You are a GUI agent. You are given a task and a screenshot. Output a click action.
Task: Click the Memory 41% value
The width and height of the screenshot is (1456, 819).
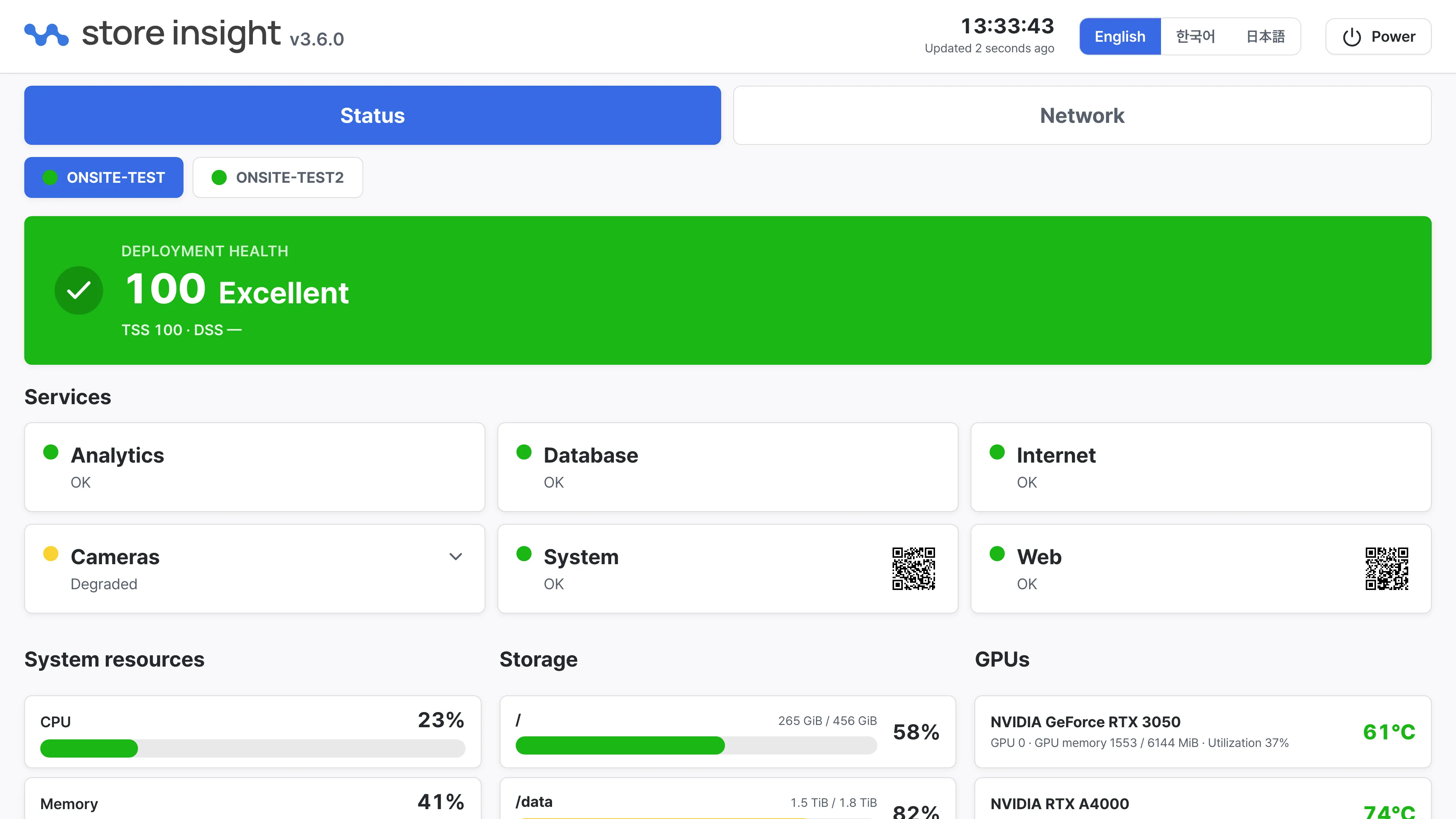pyautogui.click(x=441, y=802)
